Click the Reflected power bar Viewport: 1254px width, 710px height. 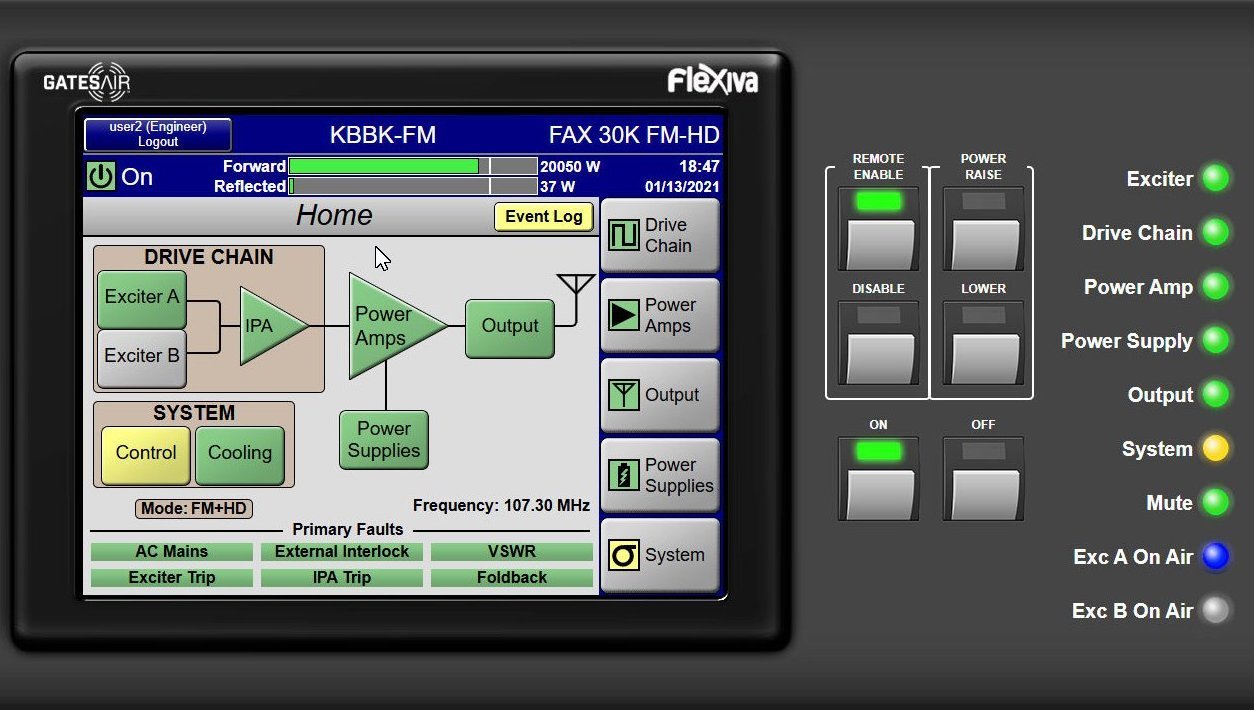413,186
